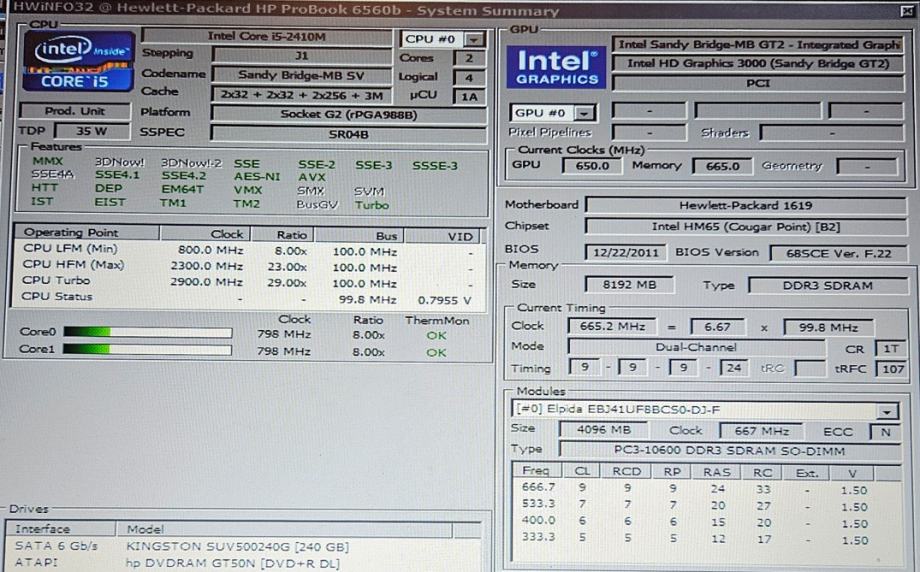Click the Cores count field

[469, 58]
